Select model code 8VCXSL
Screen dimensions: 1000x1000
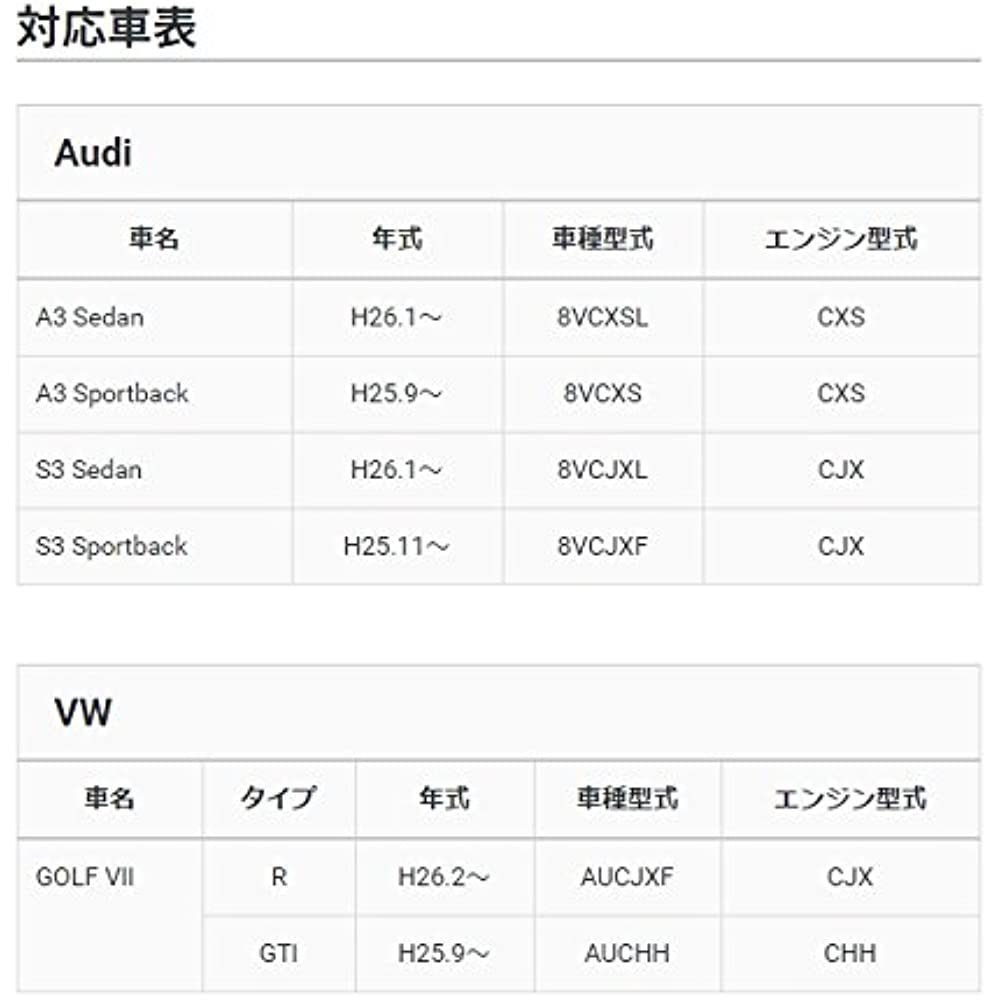click(603, 317)
